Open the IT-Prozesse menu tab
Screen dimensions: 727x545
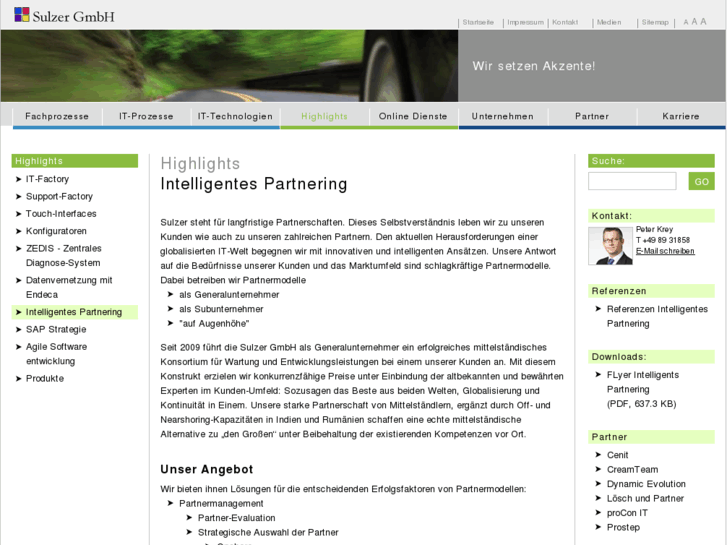(146, 116)
